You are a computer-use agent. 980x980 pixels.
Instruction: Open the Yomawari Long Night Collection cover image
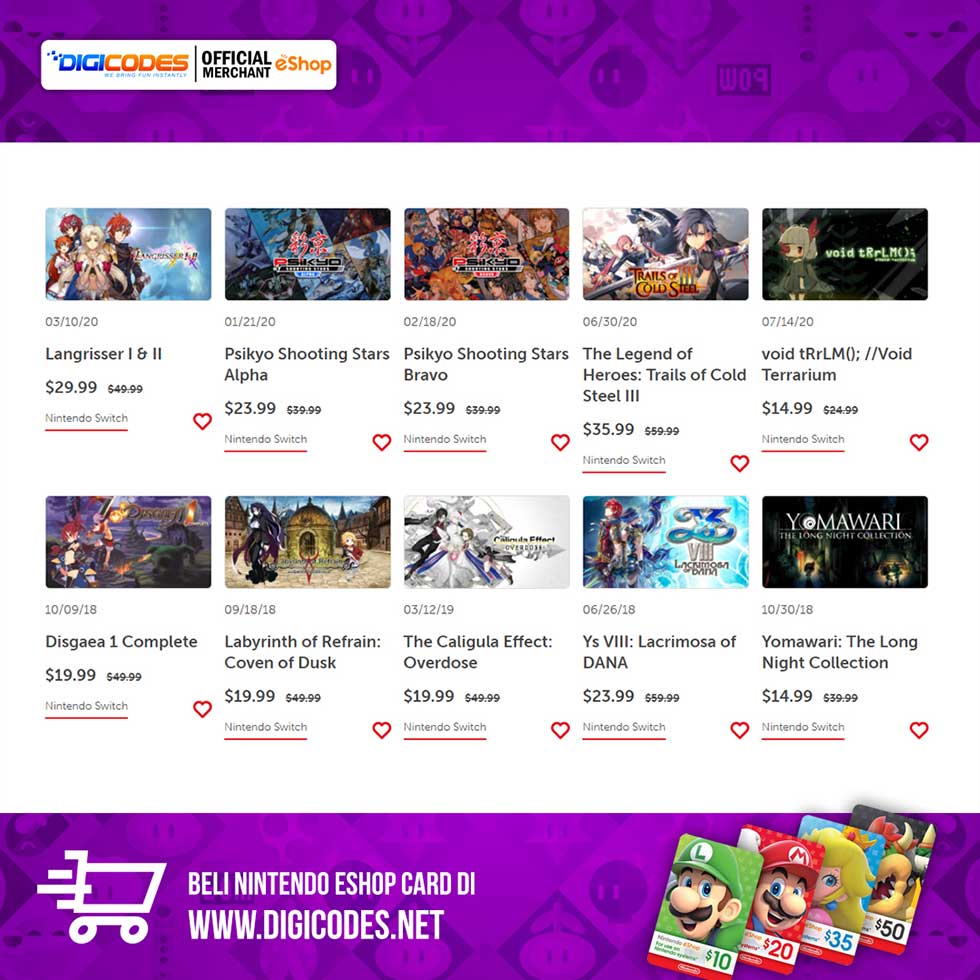click(x=844, y=542)
